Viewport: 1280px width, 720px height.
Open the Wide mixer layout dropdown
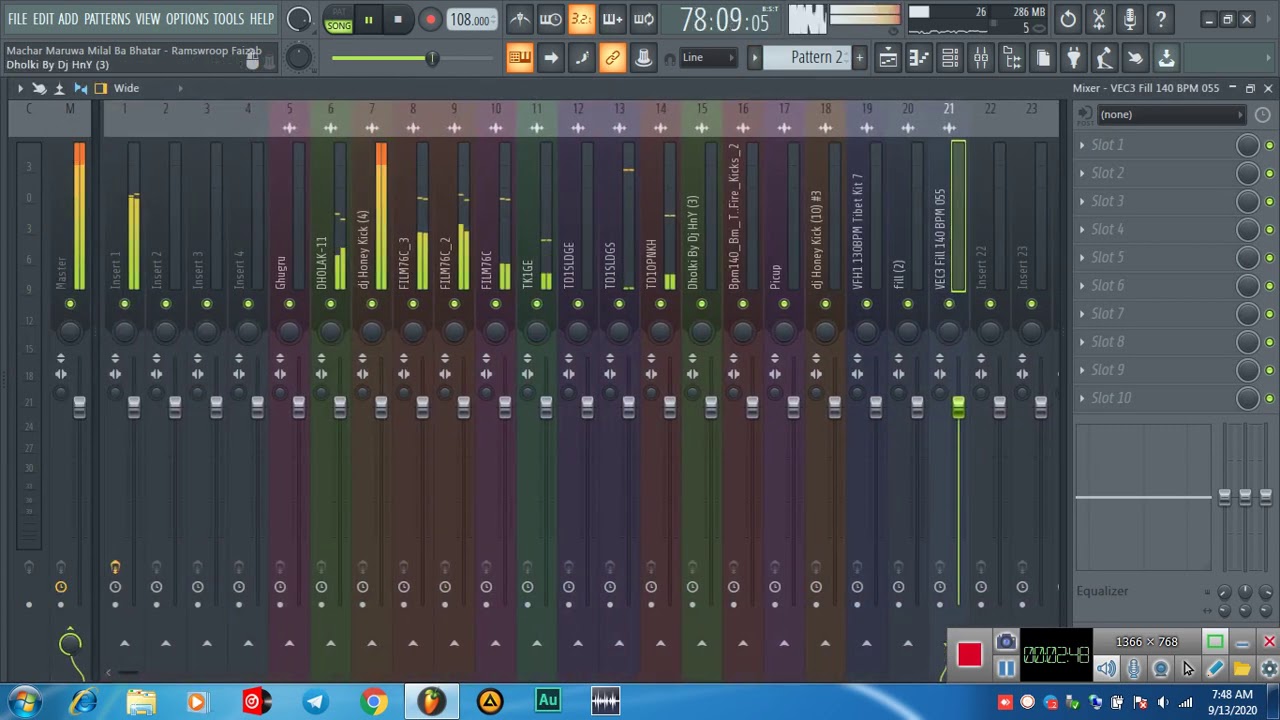pos(126,88)
